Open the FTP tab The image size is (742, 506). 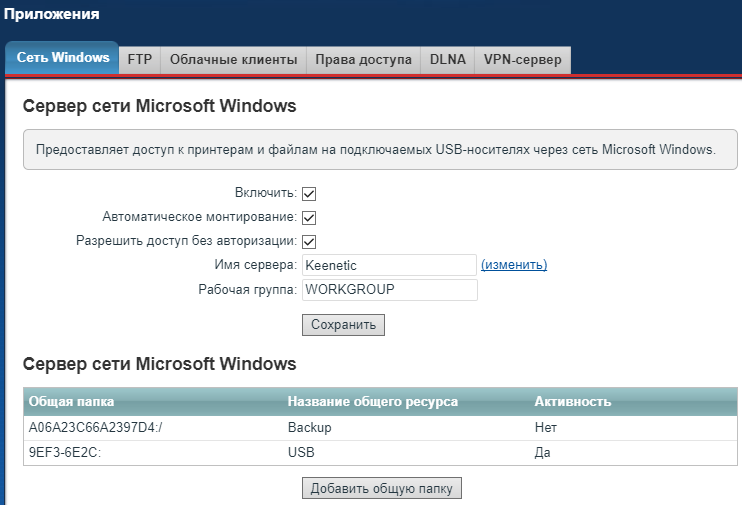pyautogui.click(x=140, y=60)
